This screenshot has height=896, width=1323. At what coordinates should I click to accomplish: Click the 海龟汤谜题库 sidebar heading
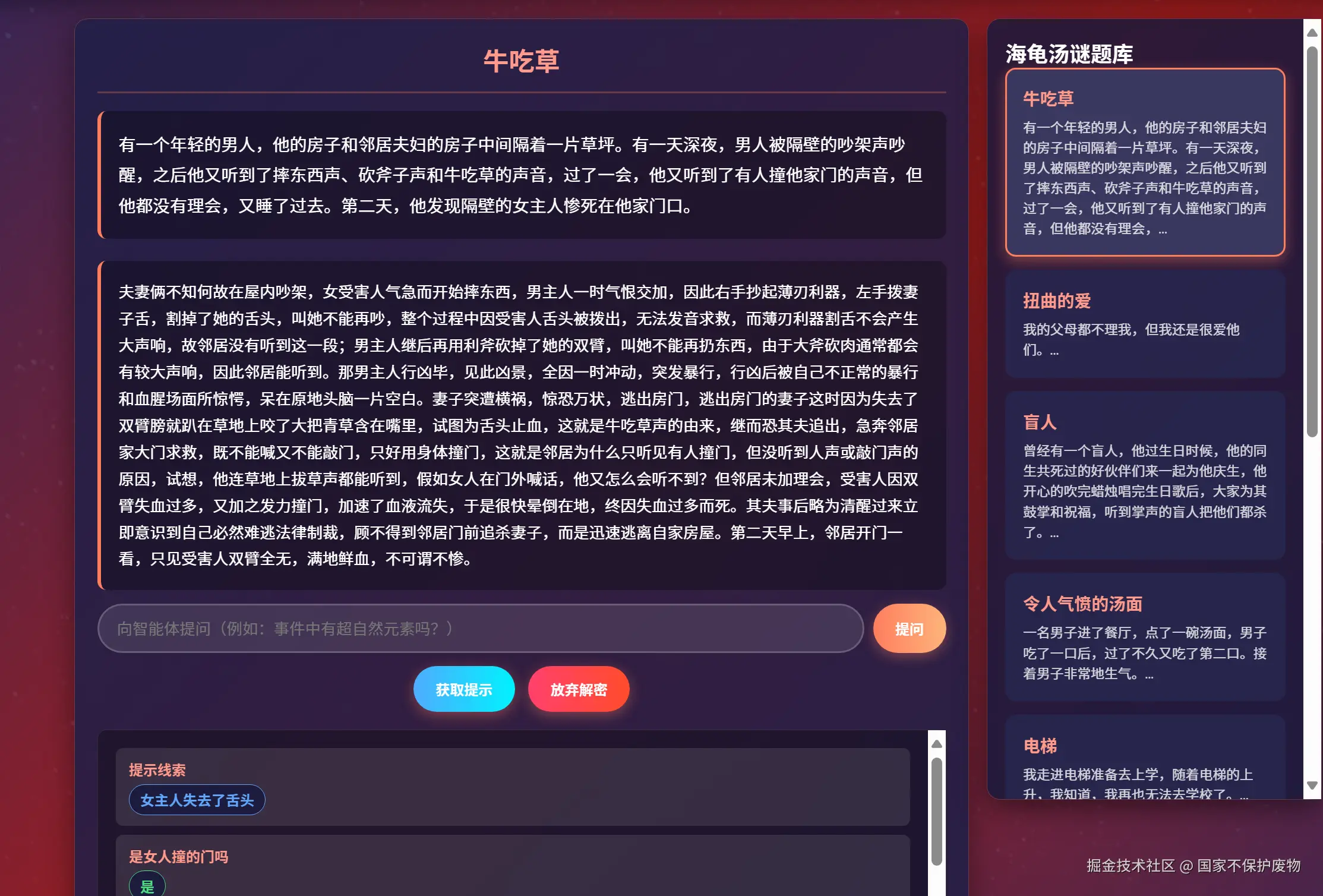(x=1069, y=54)
